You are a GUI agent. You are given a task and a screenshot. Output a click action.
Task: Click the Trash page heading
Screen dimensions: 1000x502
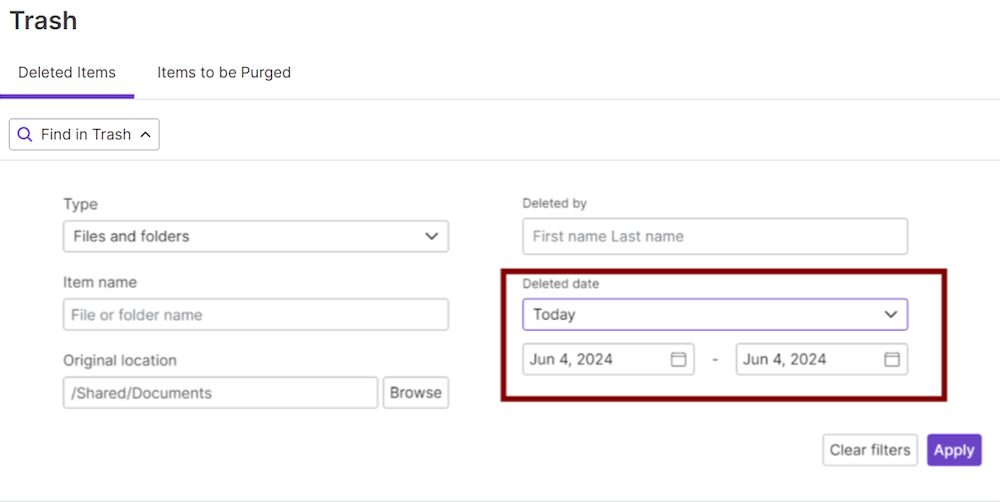[x=43, y=20]
